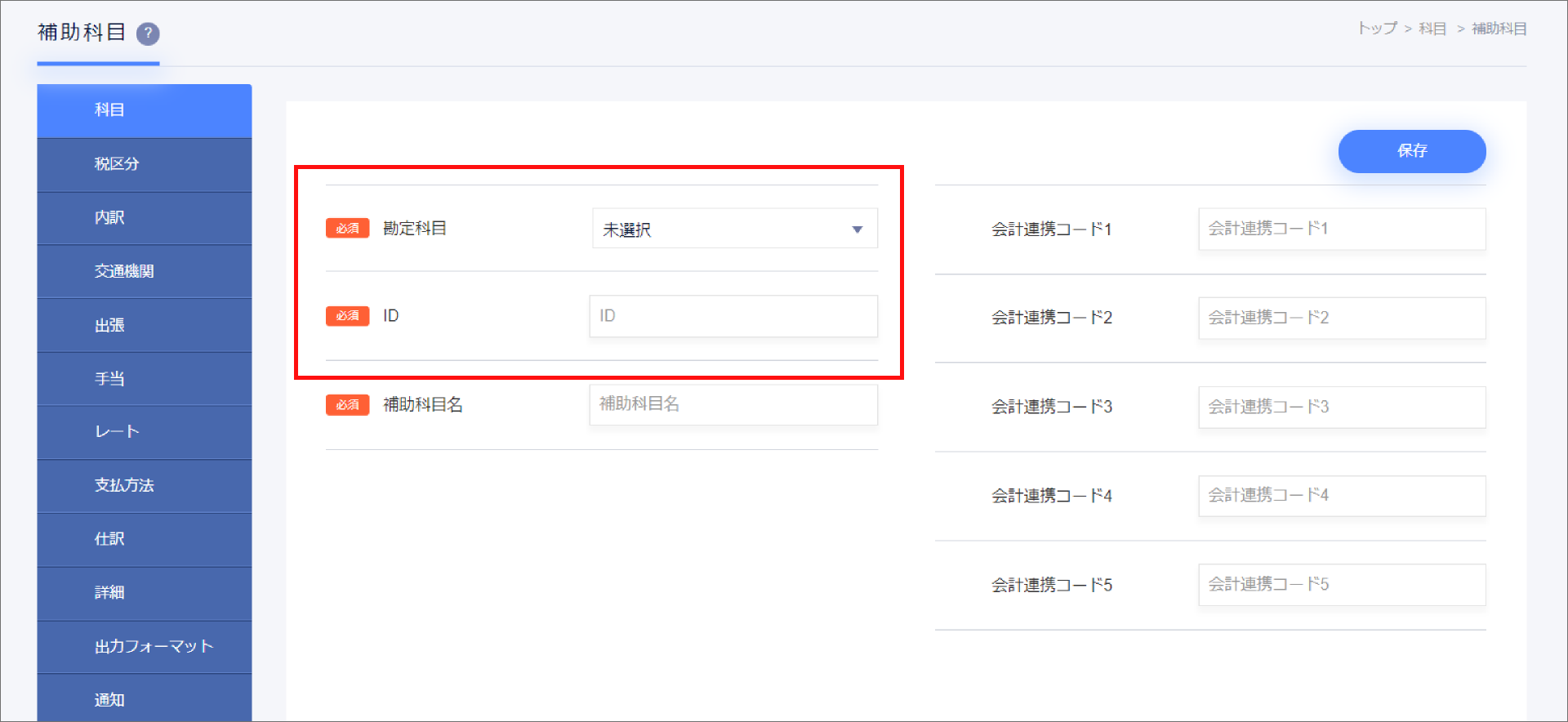The image size is (1568, 722).
Task: Open the 勘定科目 dropdown
Action: 734,229
